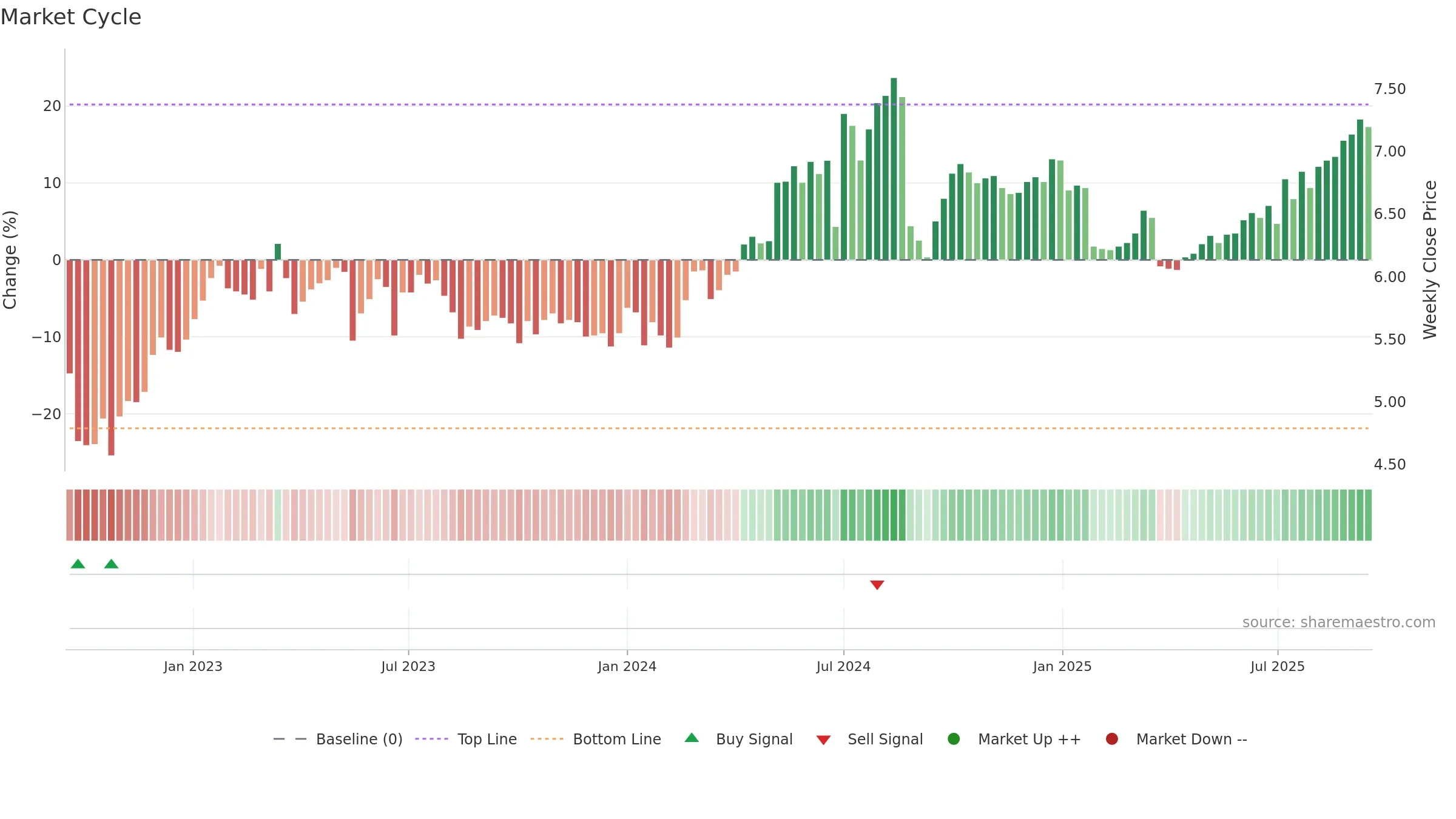1456x819 pixels.
Task: Click the final green heat-strip segment
Action: [1369, 515]
